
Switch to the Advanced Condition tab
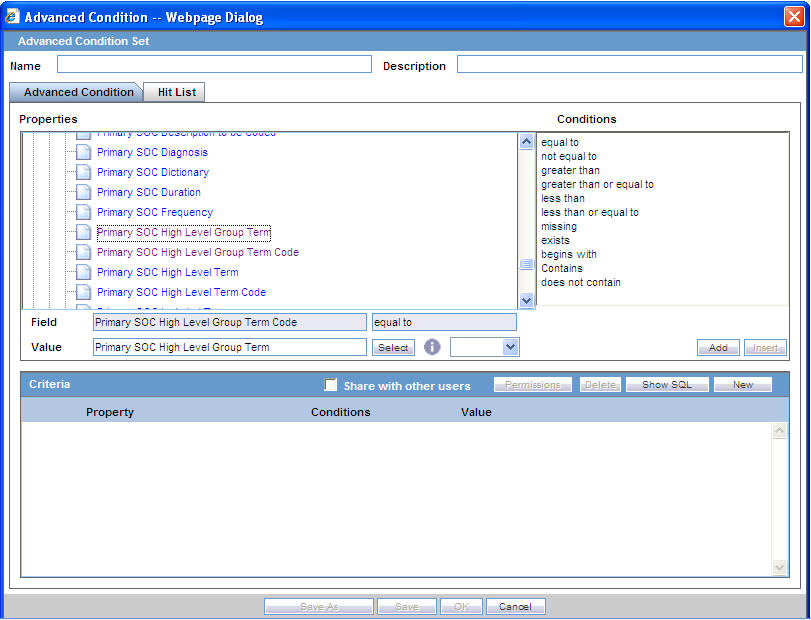(76, 91)
